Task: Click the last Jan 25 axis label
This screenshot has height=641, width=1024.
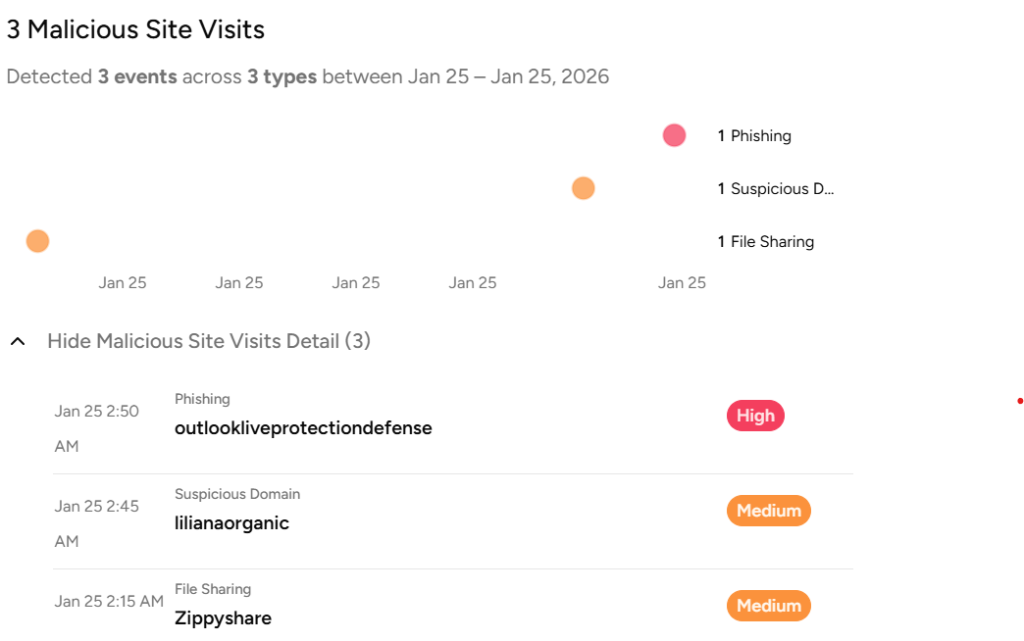Action: (682, 283)
